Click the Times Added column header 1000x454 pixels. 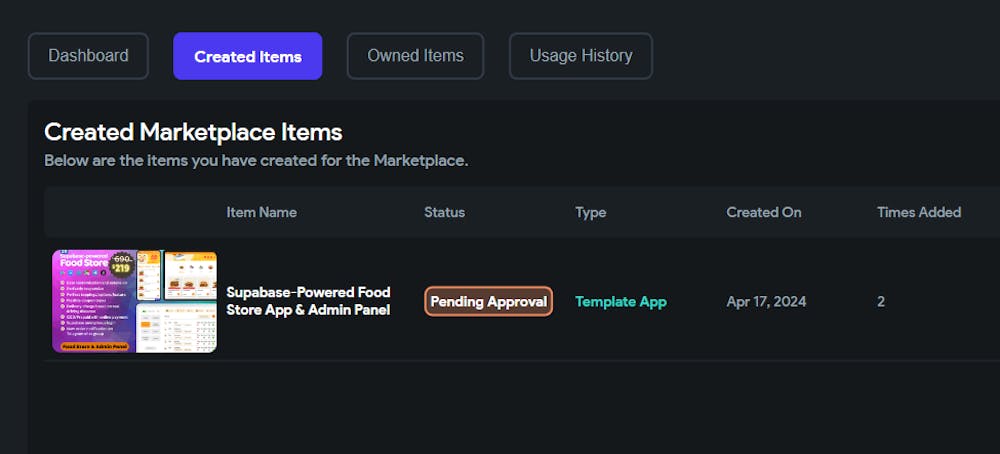click(919, 212)
